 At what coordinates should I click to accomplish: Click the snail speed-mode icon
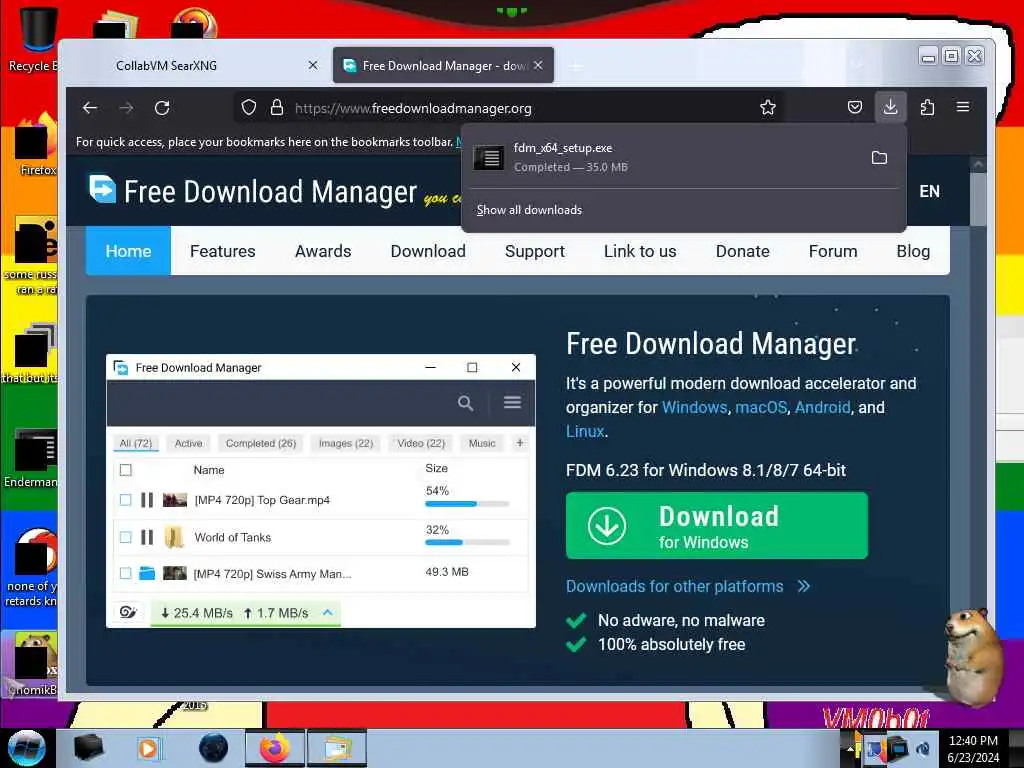click(x=128, y=613)
